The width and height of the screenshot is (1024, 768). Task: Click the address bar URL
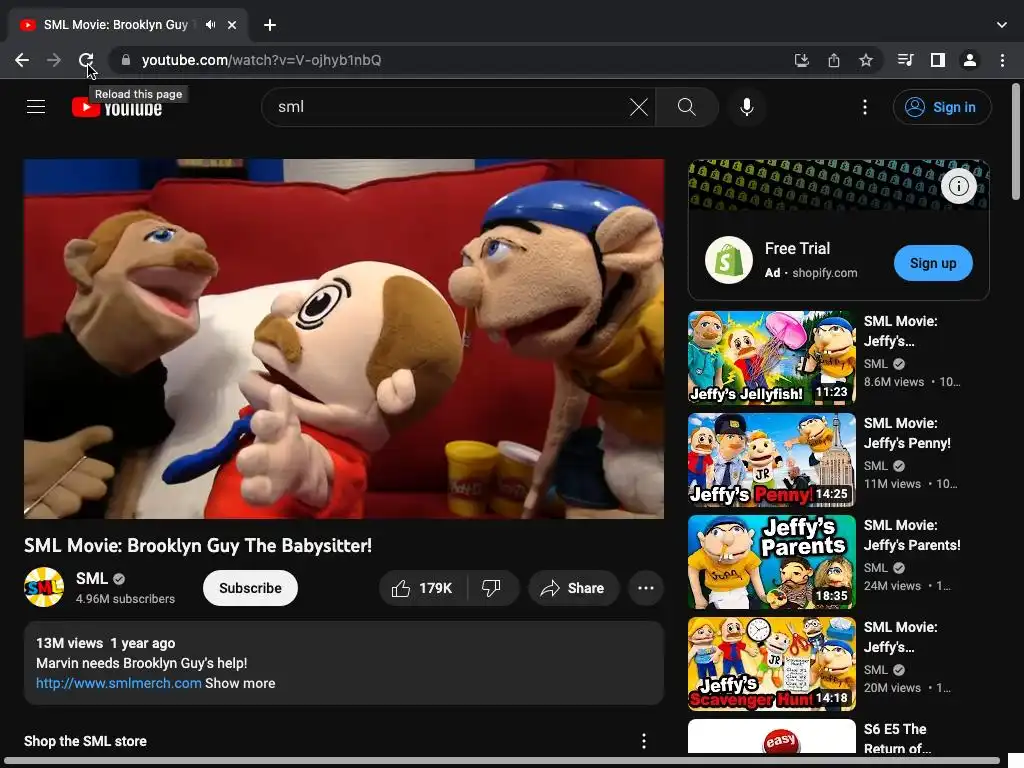(261, 60)
